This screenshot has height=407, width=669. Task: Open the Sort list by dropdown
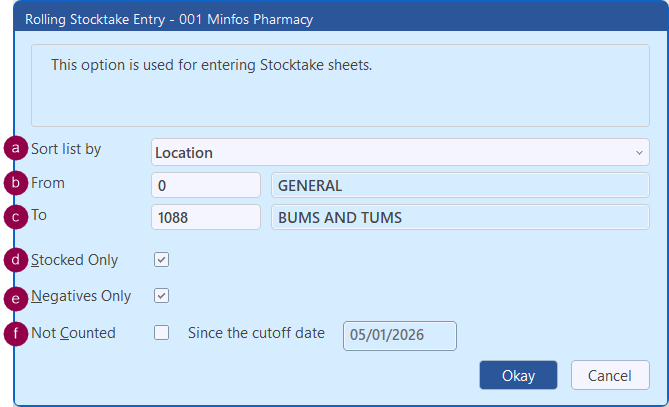pyautogui.click(x=399, y=152)
